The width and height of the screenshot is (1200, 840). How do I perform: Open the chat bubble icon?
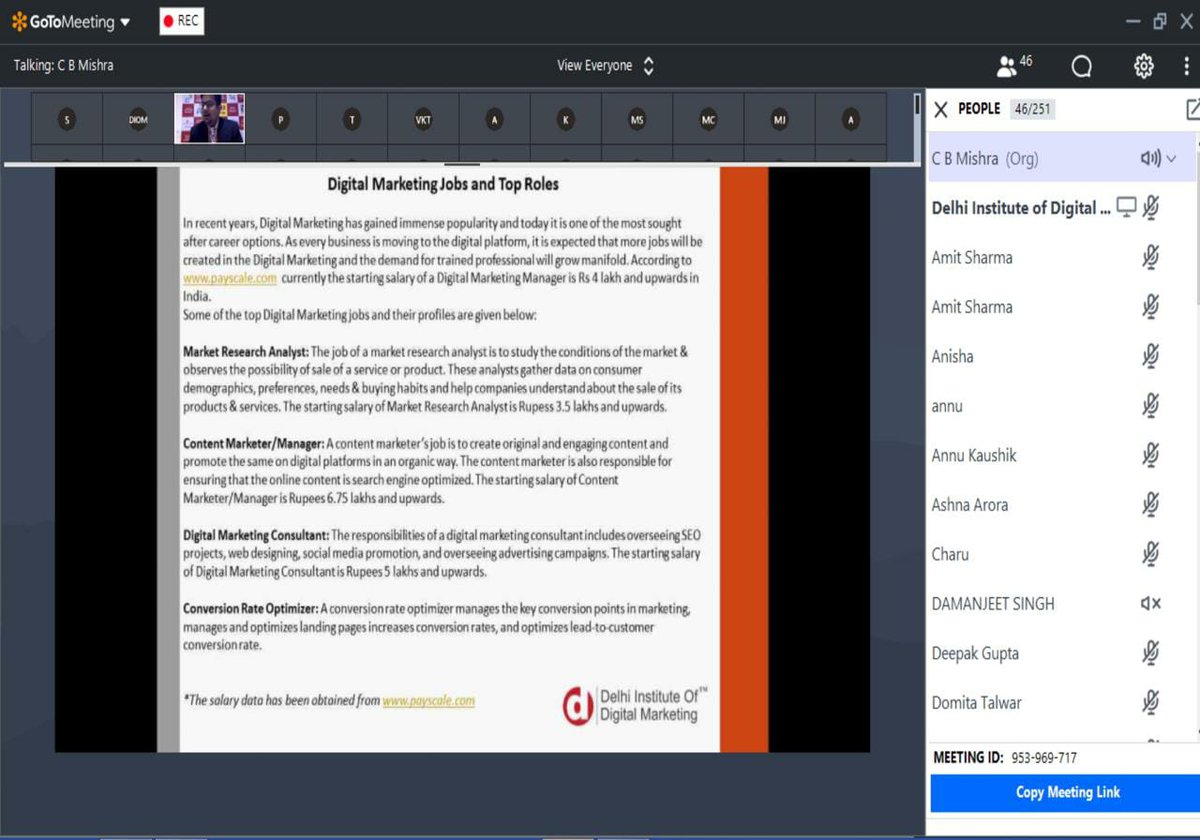1082,66
